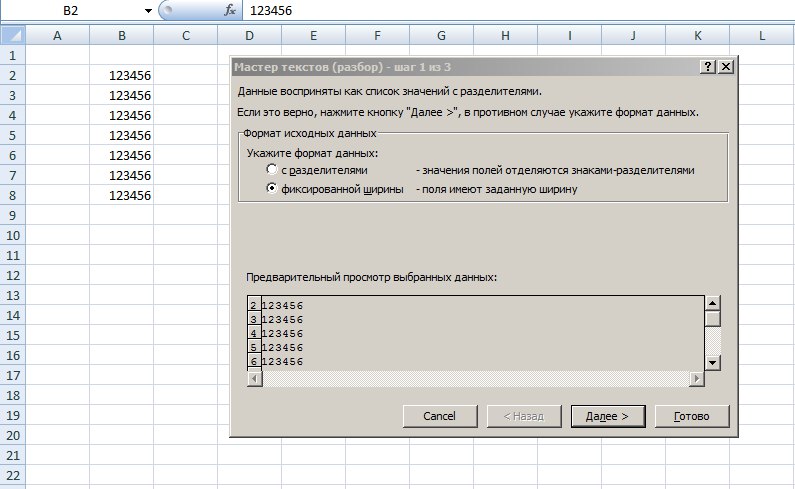Image resolution: width=795 pixels, height=489 pixels.
Task: Select row 15 header
Action: pyautogui.click(x=13, y=335)
